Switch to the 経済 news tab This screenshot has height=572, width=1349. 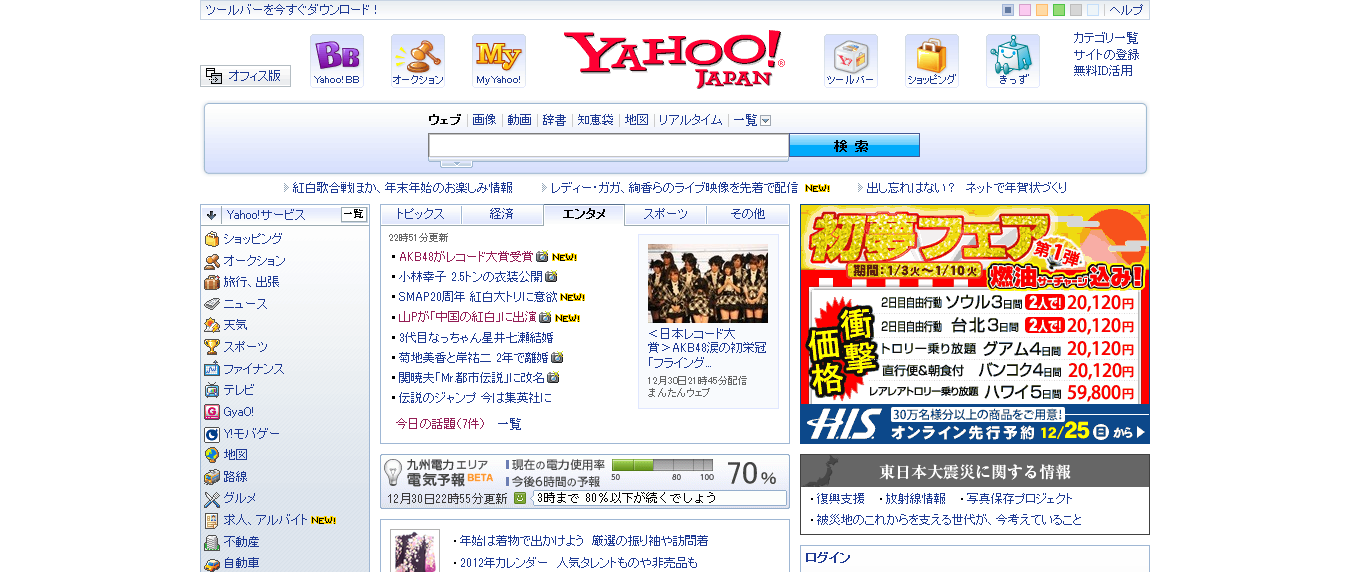coord(502,215)
